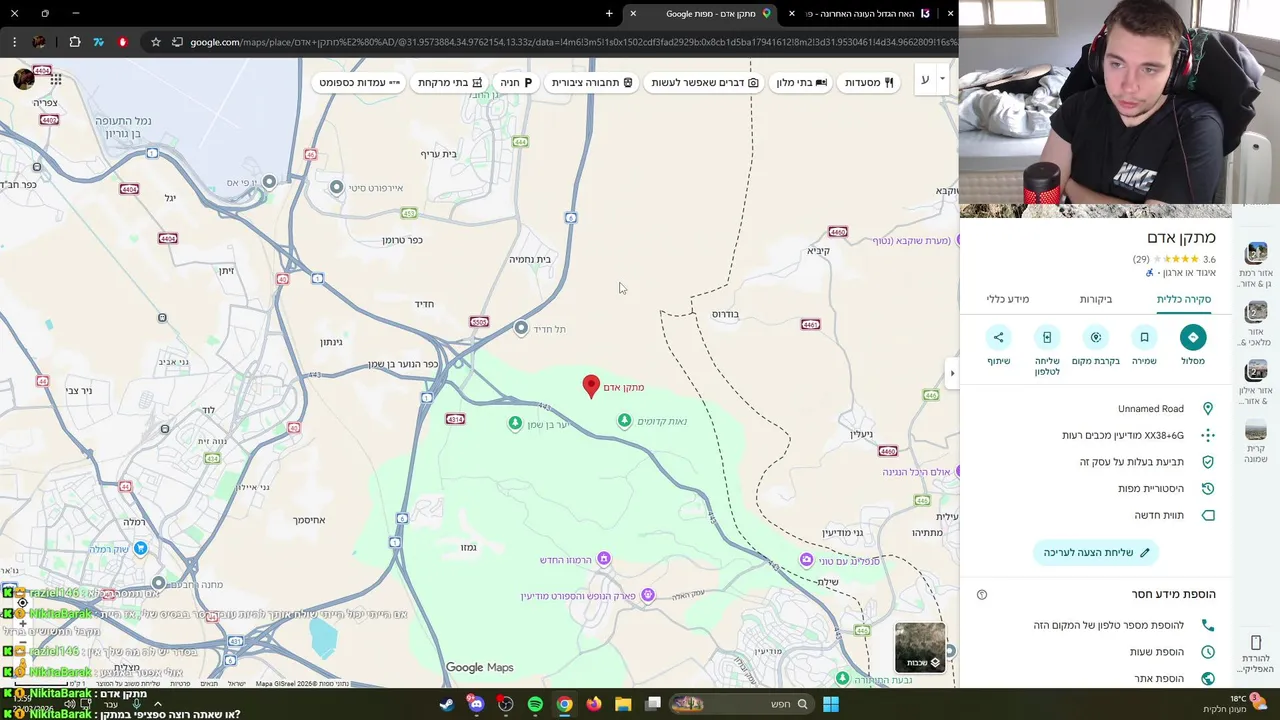Open Chrome's three-dot menu
1280x720 pixels.
coord(14,42)
